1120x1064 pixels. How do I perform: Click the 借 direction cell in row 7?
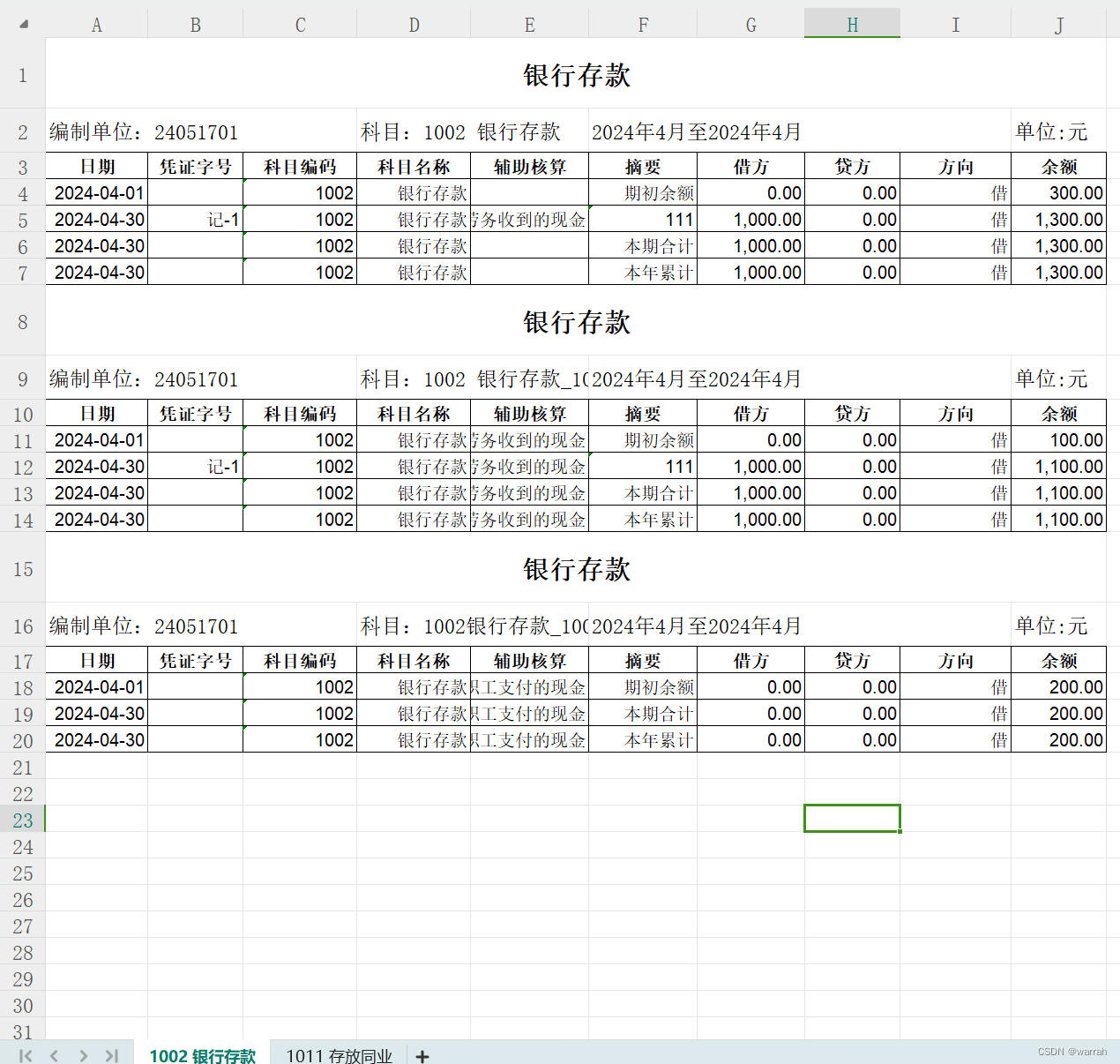[955, 273]
